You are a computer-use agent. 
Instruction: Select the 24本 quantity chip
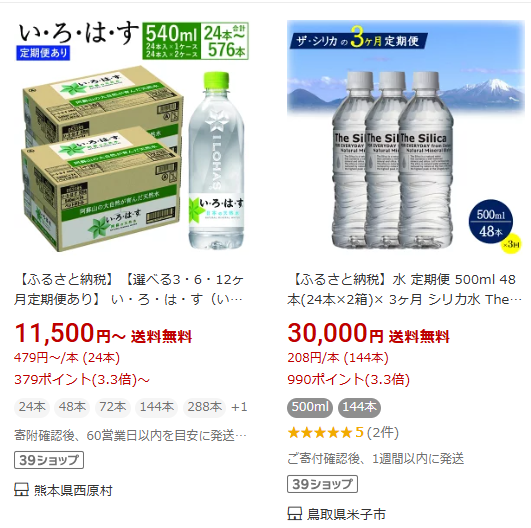click(32, 407)
